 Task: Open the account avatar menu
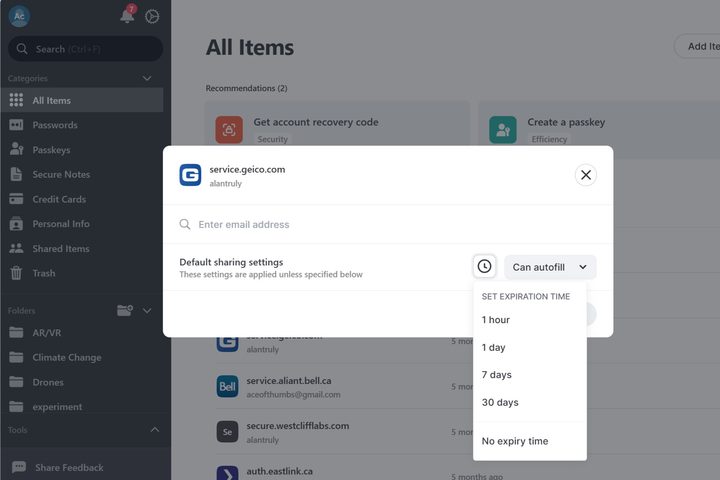[19, 16]
